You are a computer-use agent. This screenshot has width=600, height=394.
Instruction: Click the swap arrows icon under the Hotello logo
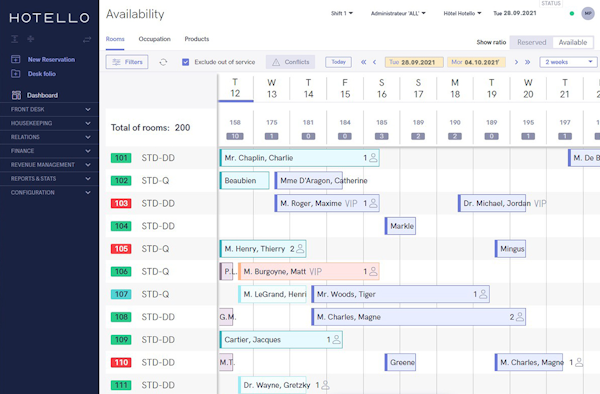[x=87, y=39]
